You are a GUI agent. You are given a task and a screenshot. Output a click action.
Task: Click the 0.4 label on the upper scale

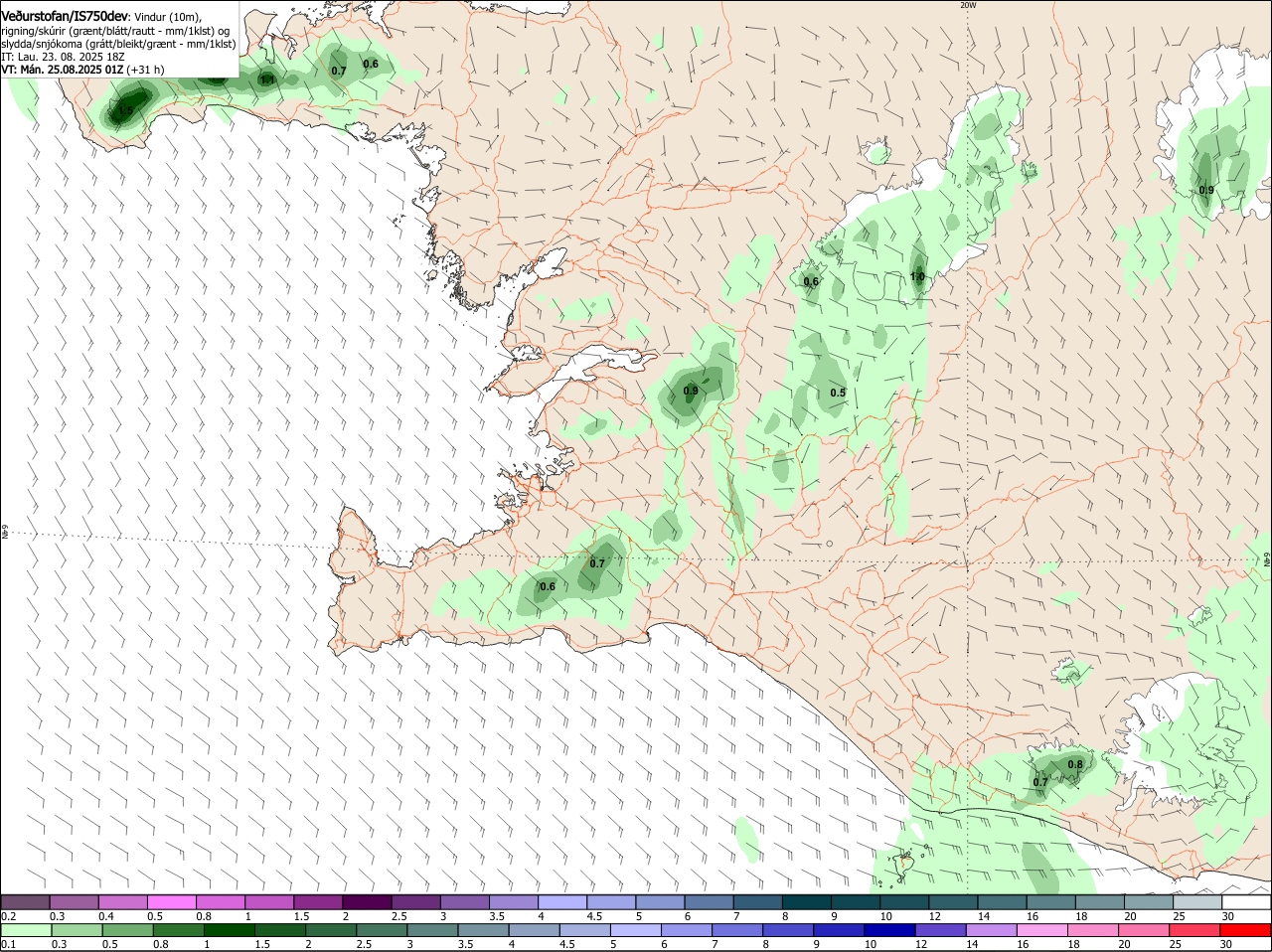(x=106, y=916)
